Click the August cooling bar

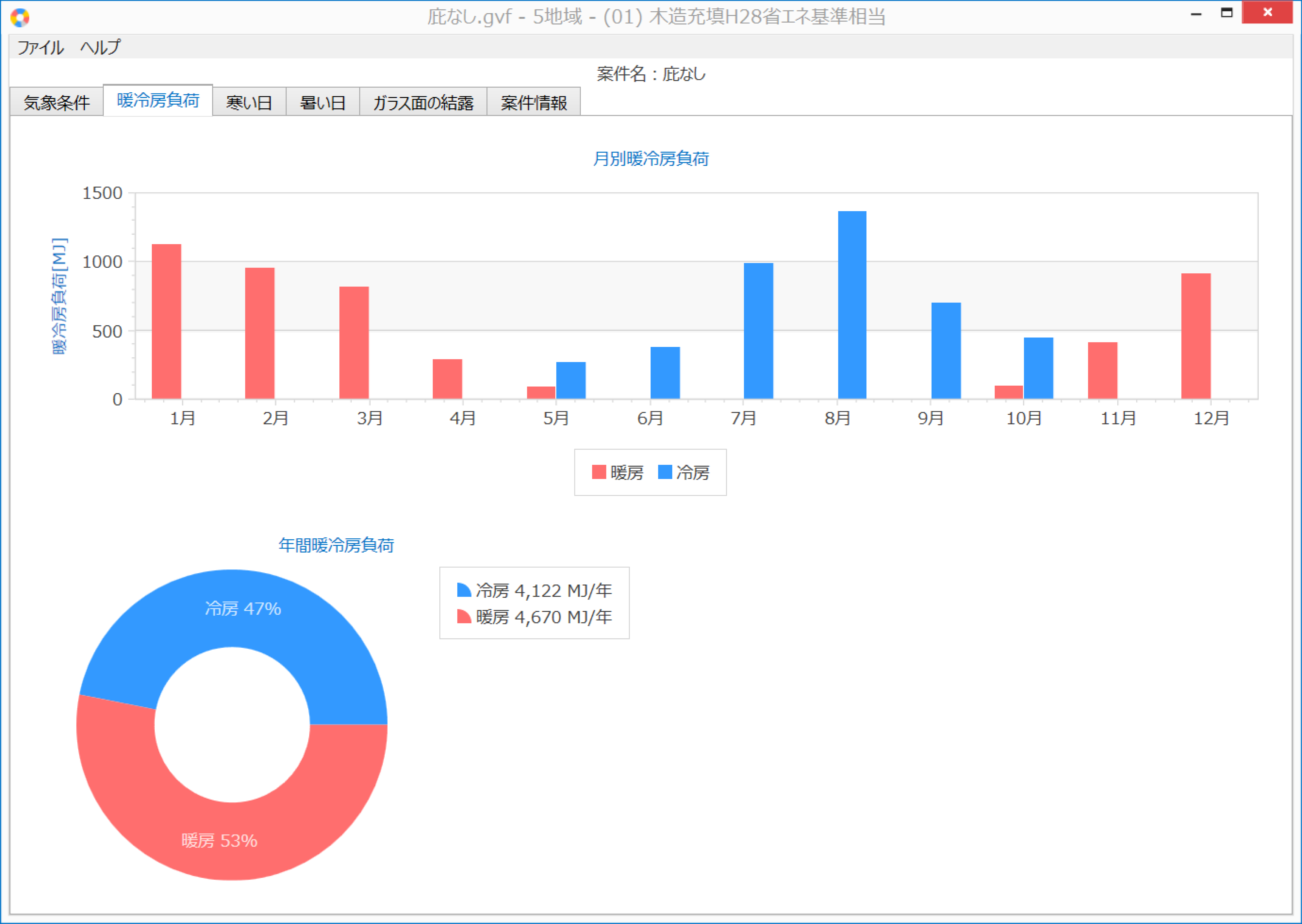point(852,305)
